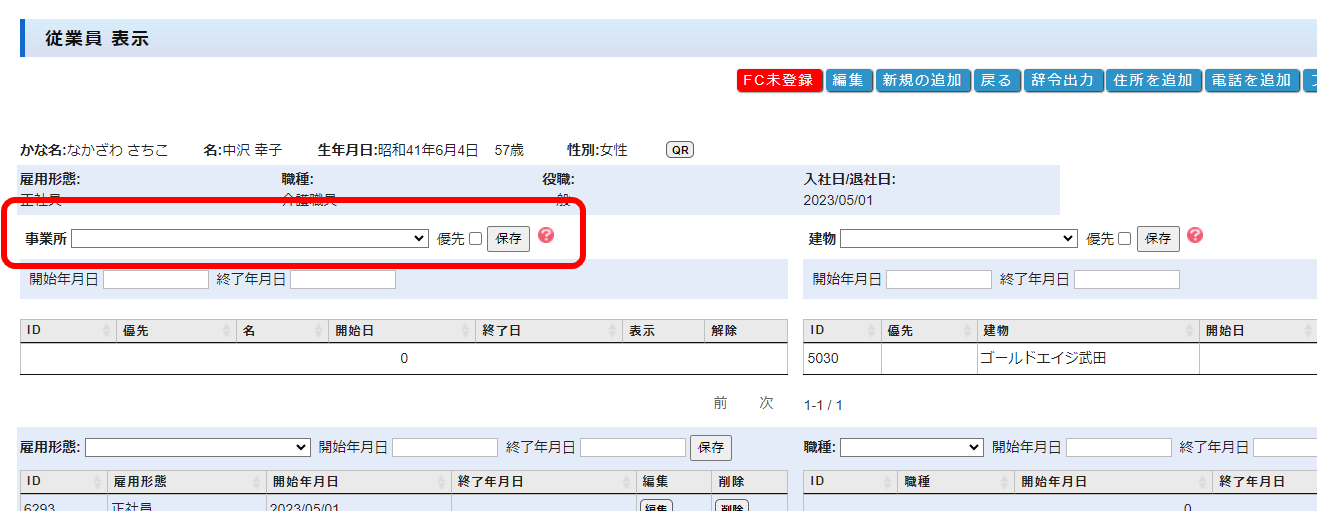Screen dimensions: 1332x522
Task: Click the red help icon beside 建物 保存
Action: 1195,236
